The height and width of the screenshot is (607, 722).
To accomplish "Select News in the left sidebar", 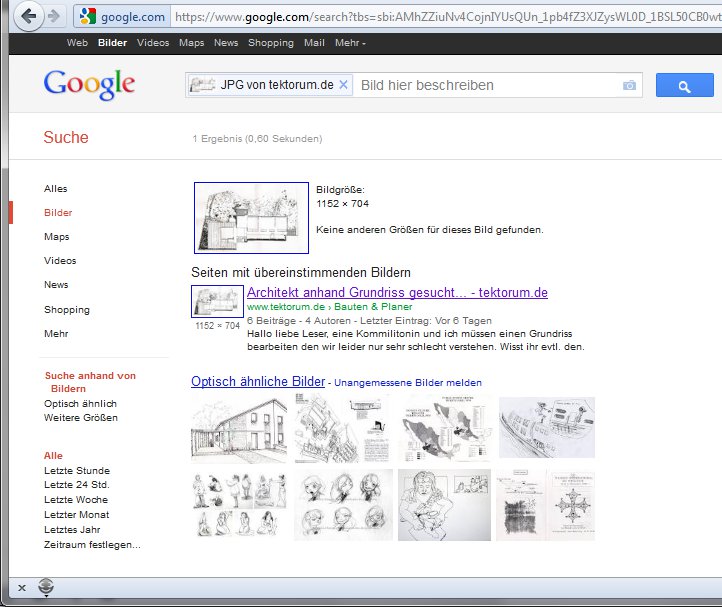I will [56, 285].
